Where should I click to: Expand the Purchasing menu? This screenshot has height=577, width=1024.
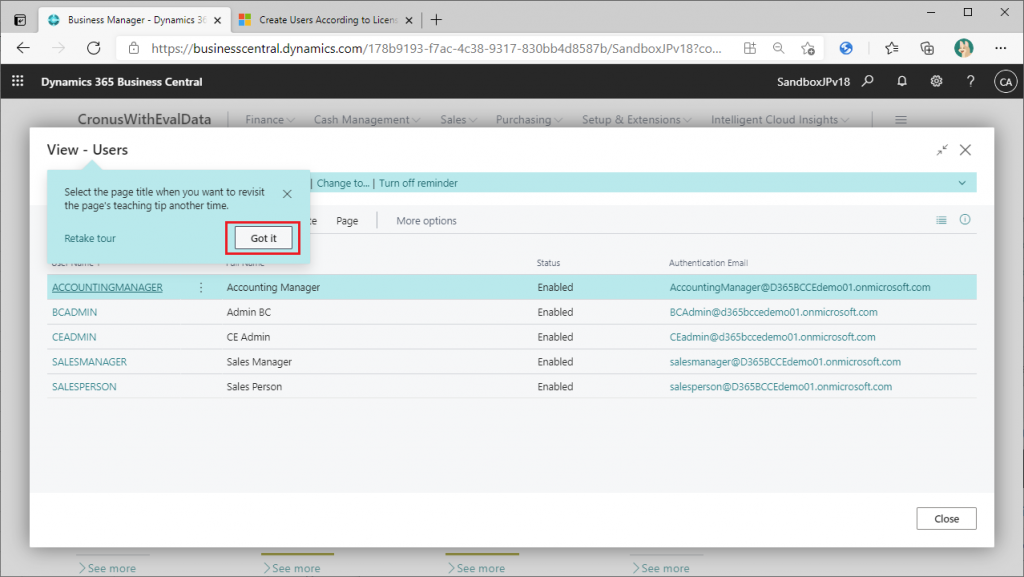click(x=529, y=120)
